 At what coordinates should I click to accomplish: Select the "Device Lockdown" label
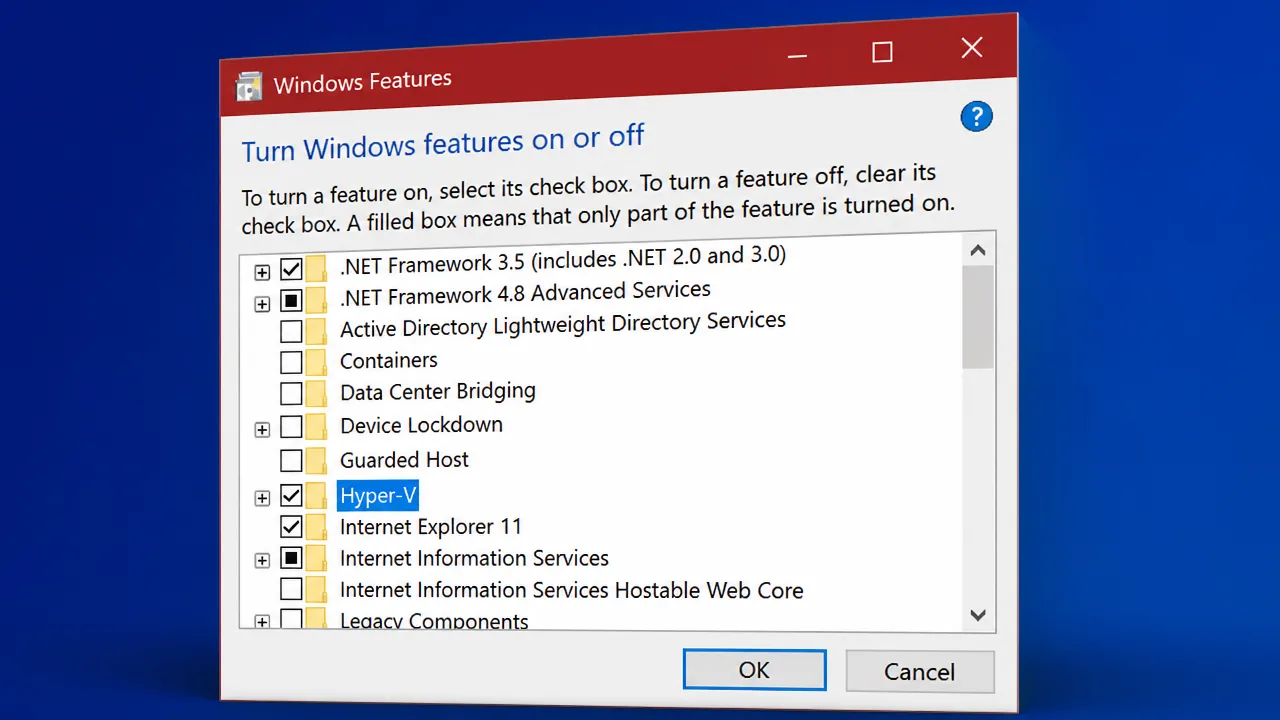(x=421, y=425)
